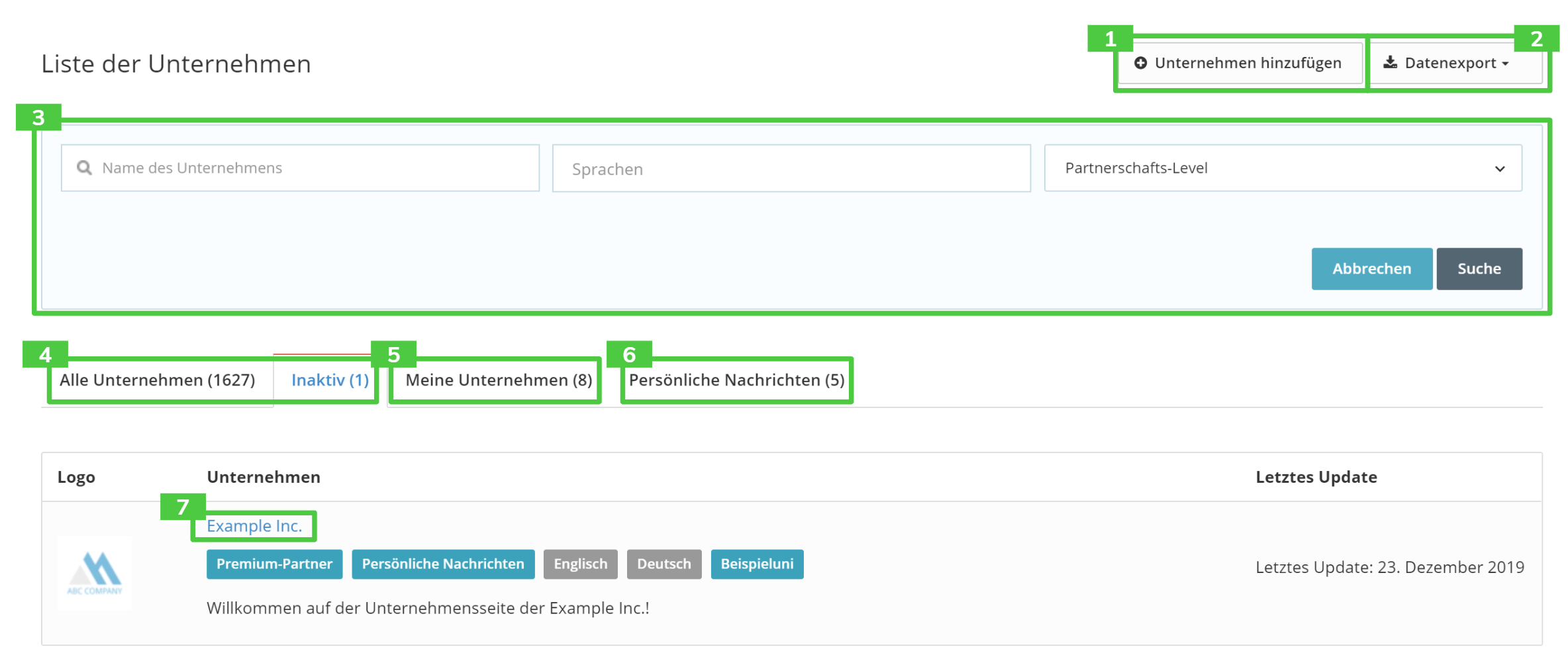
Task: Click the Englisch language tag
Action: 580,564
